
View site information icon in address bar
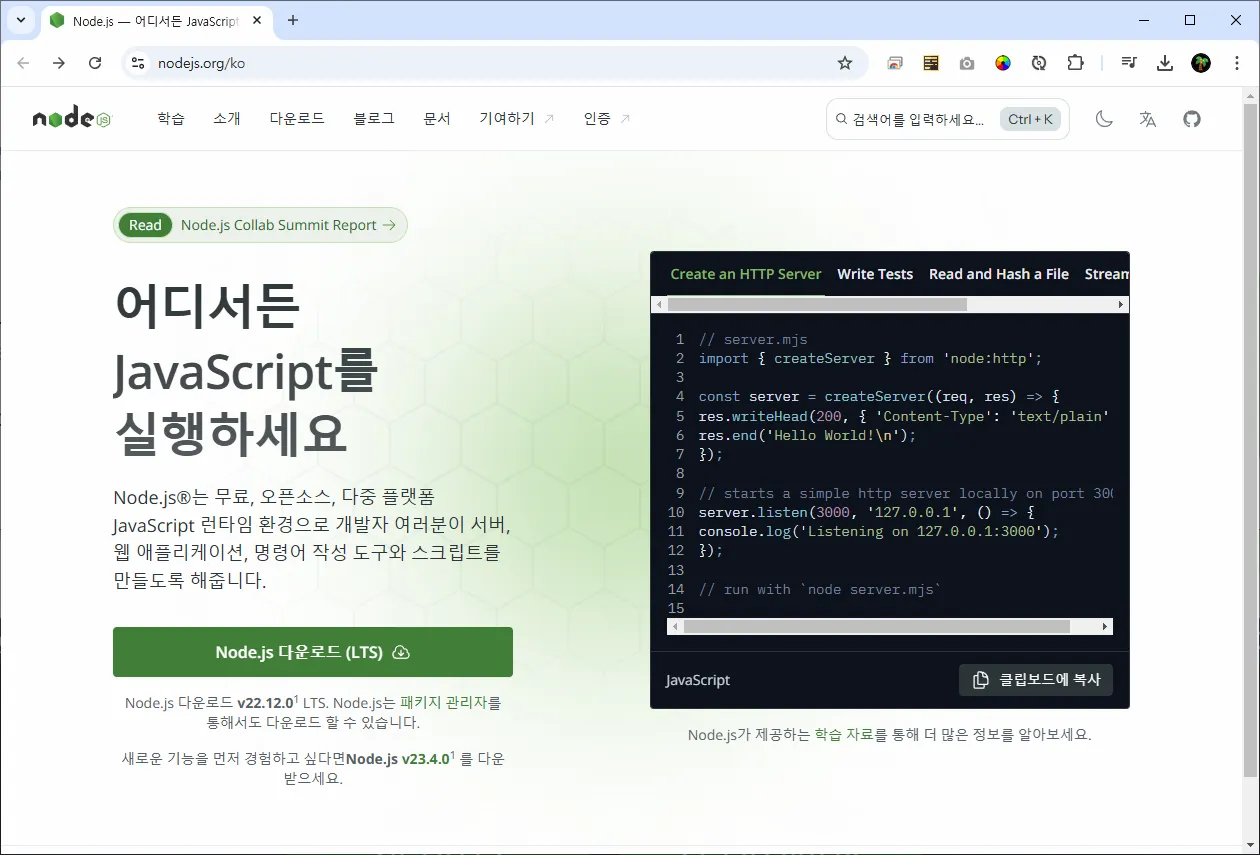tap(138, 63)
